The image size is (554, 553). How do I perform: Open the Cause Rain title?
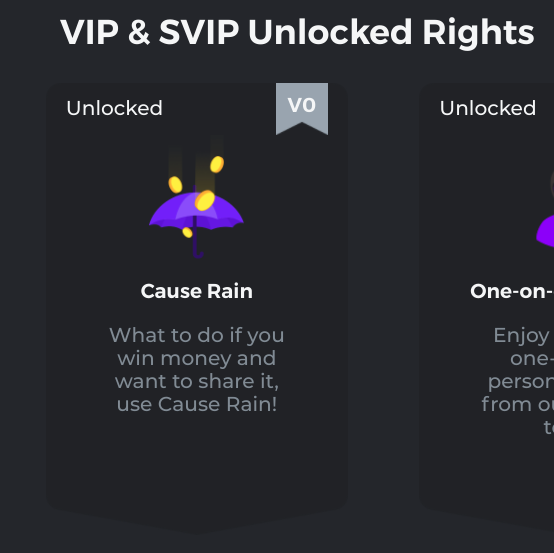(196, 292)
